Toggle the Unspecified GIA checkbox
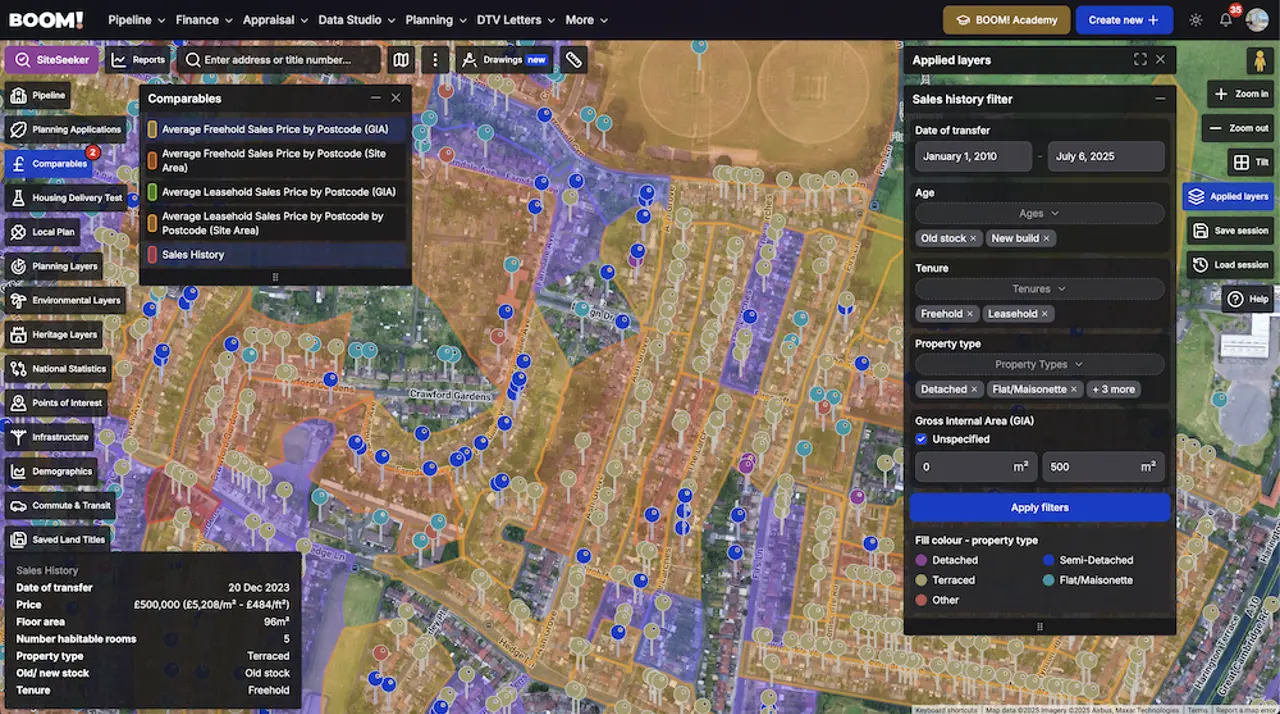 click(921, 439)
